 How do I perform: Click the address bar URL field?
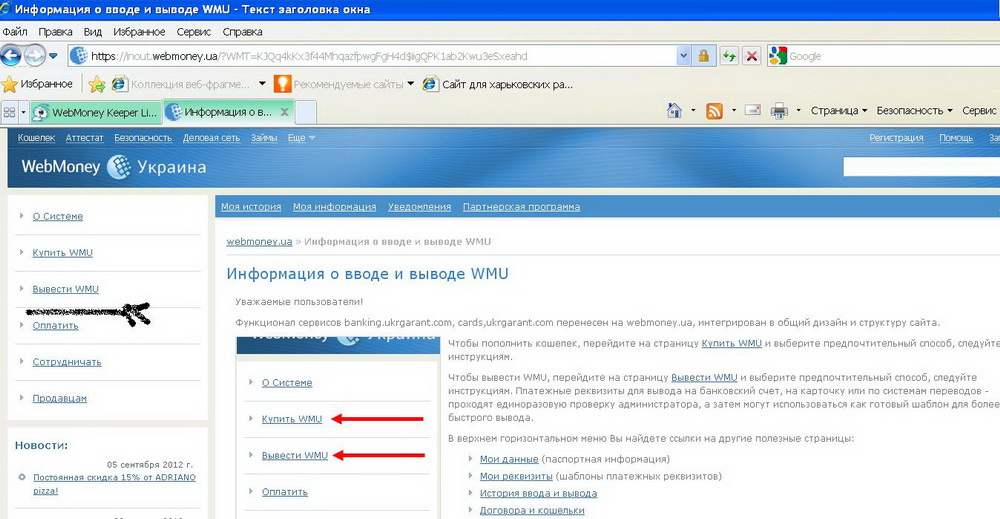pos(372,56)
